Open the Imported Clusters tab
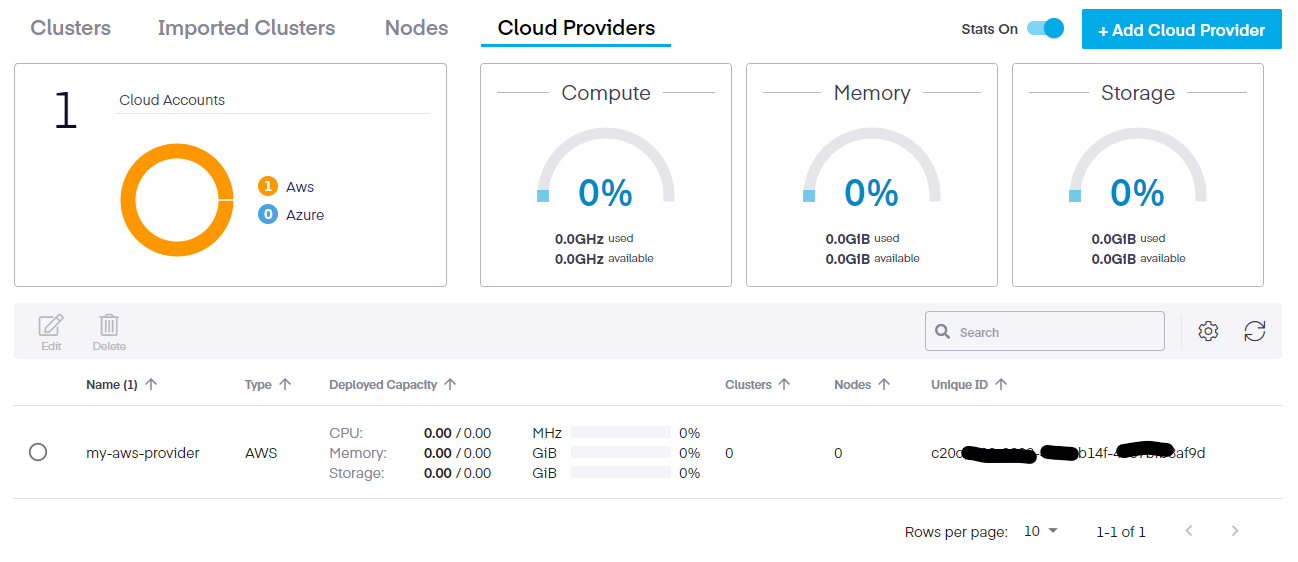This screenshot has width=1298, height=562. 246,28
